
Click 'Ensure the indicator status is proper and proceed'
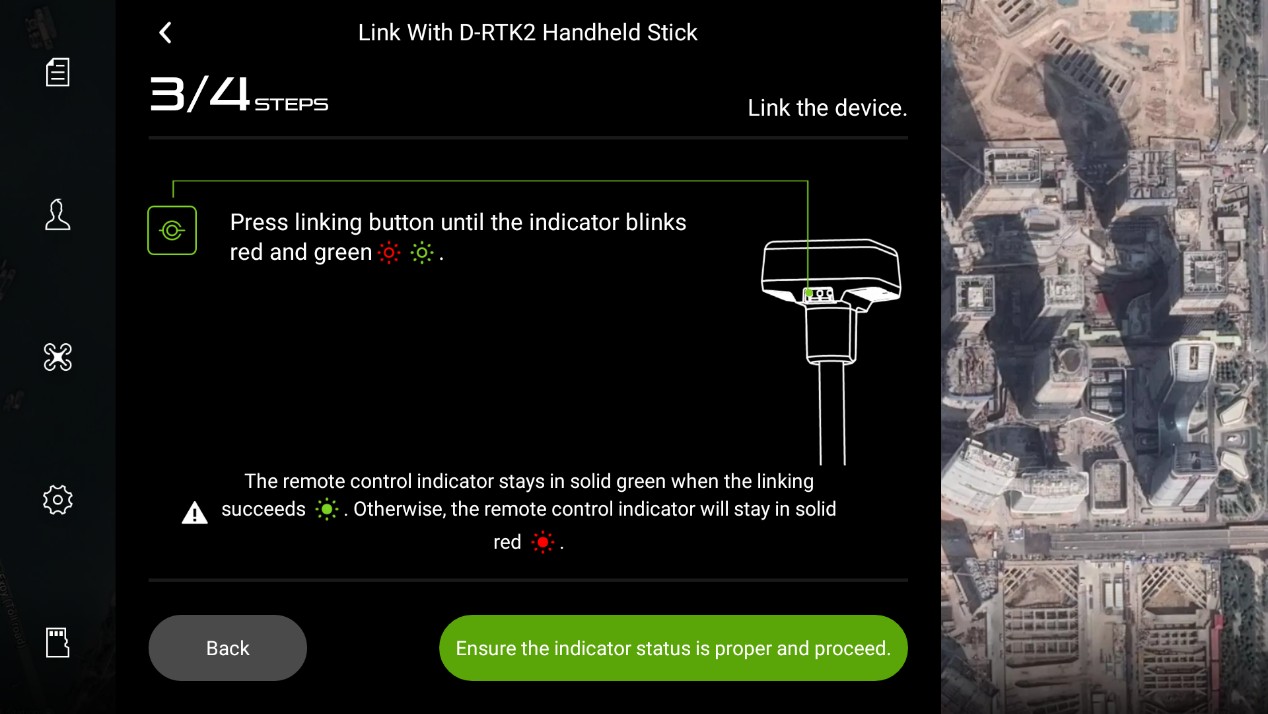[x=673, y=648]
